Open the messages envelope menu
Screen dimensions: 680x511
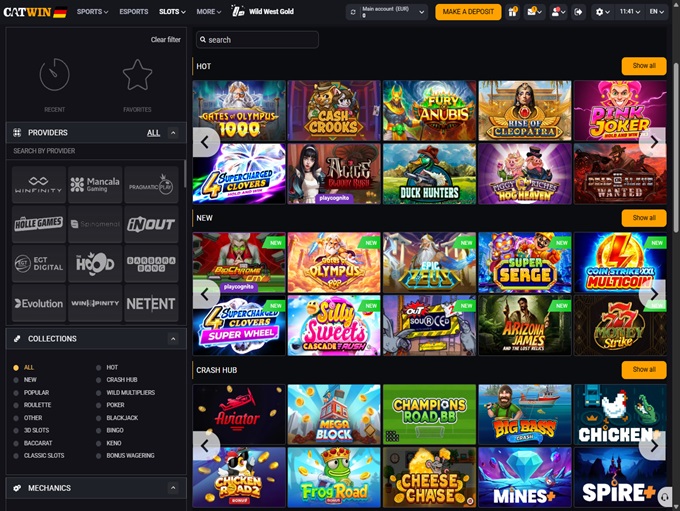click(x=534, y=12)
